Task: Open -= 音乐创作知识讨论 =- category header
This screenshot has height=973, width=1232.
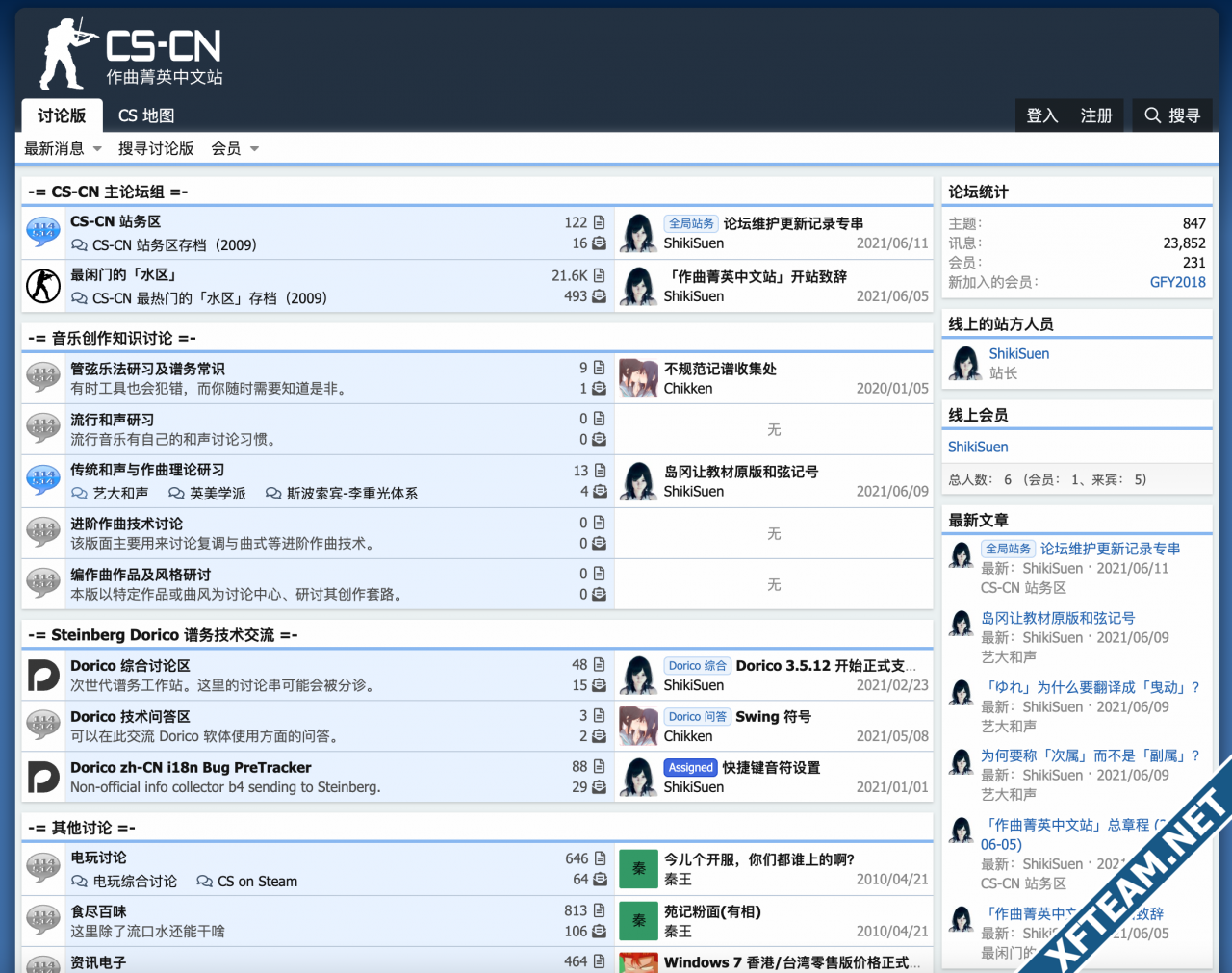Action: click(x=112, y=338)
